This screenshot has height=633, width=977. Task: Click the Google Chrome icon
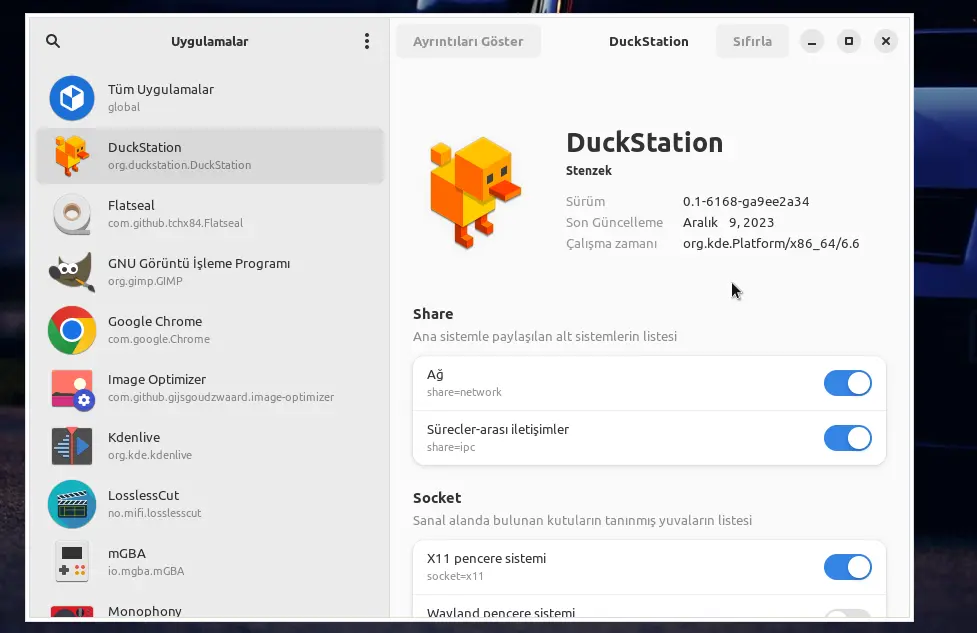72,330
